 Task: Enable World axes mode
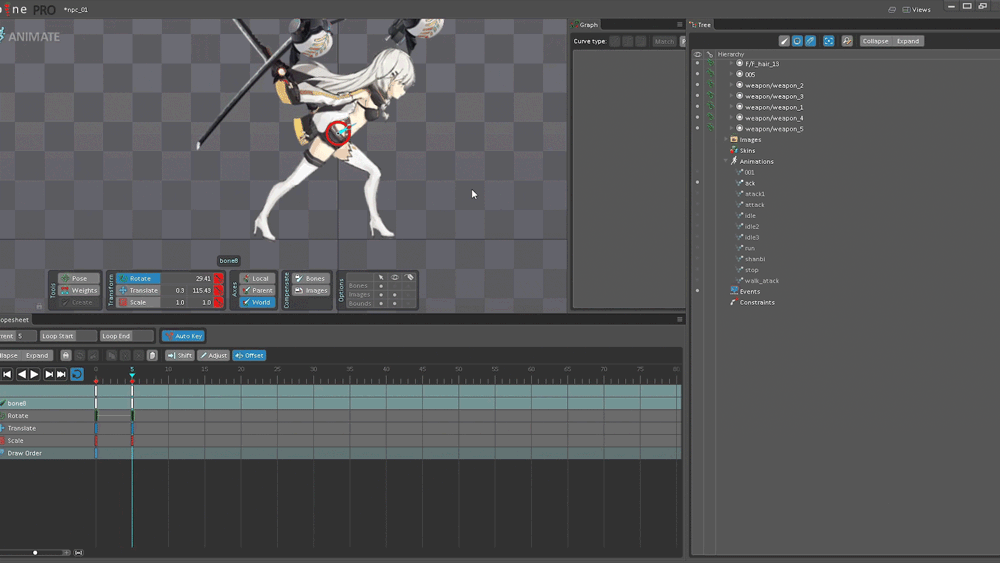(x=258, y=302)
